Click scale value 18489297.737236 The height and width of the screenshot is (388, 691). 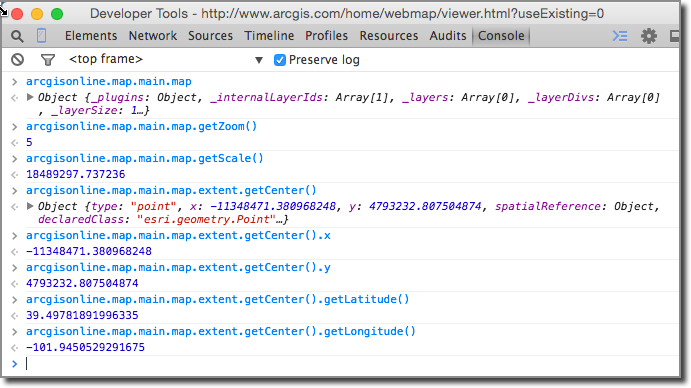click(75, 174)
